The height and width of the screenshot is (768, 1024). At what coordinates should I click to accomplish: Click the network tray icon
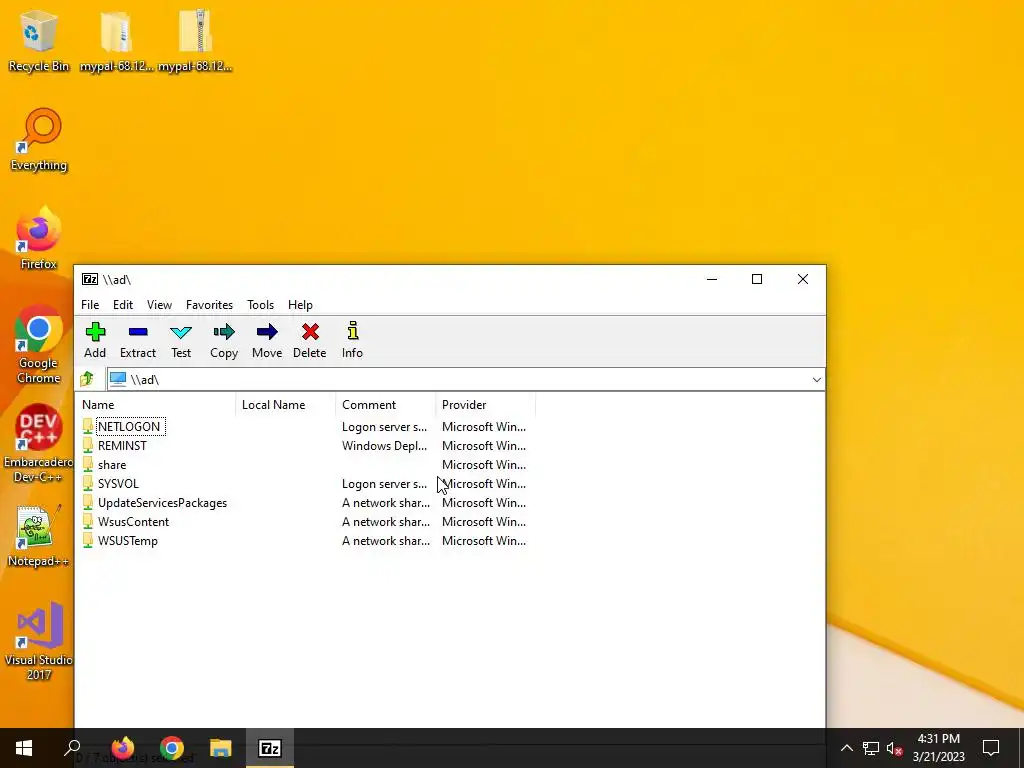(x=871, y=748)
